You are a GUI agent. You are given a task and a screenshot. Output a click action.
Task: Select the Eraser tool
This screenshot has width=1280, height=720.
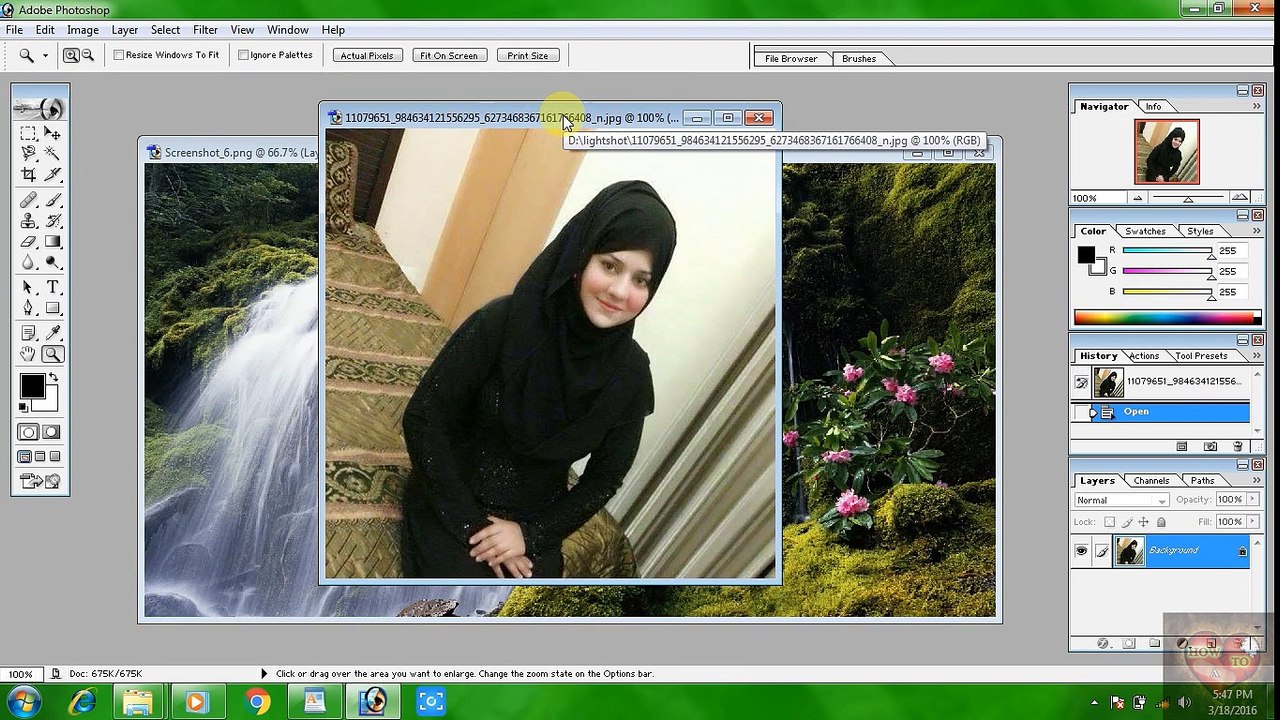click(29, 242)
